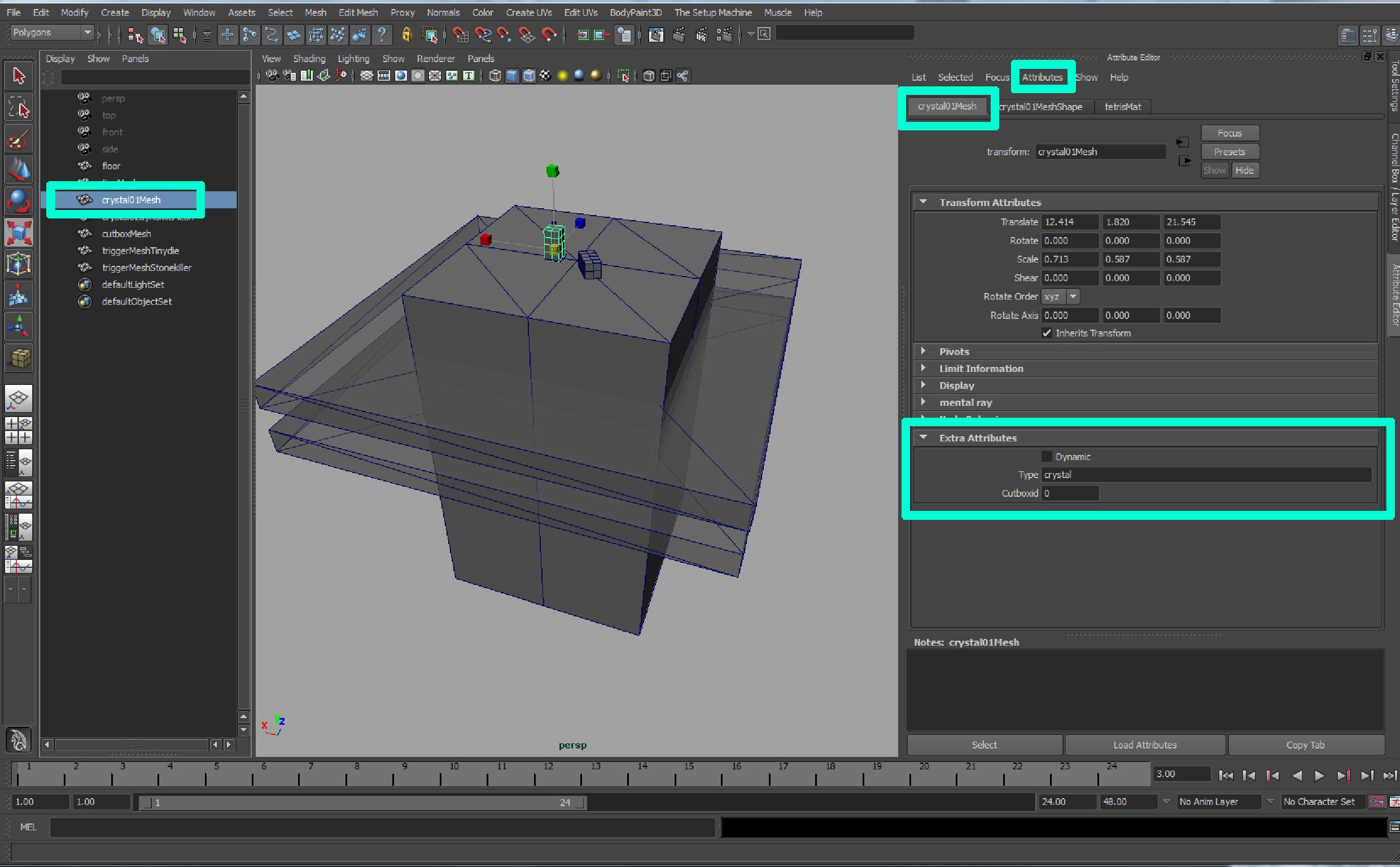Switch to four-view layout icon
Image resolution: width=1400 pixels, height=867 pixels.
[x=18, y=431]
